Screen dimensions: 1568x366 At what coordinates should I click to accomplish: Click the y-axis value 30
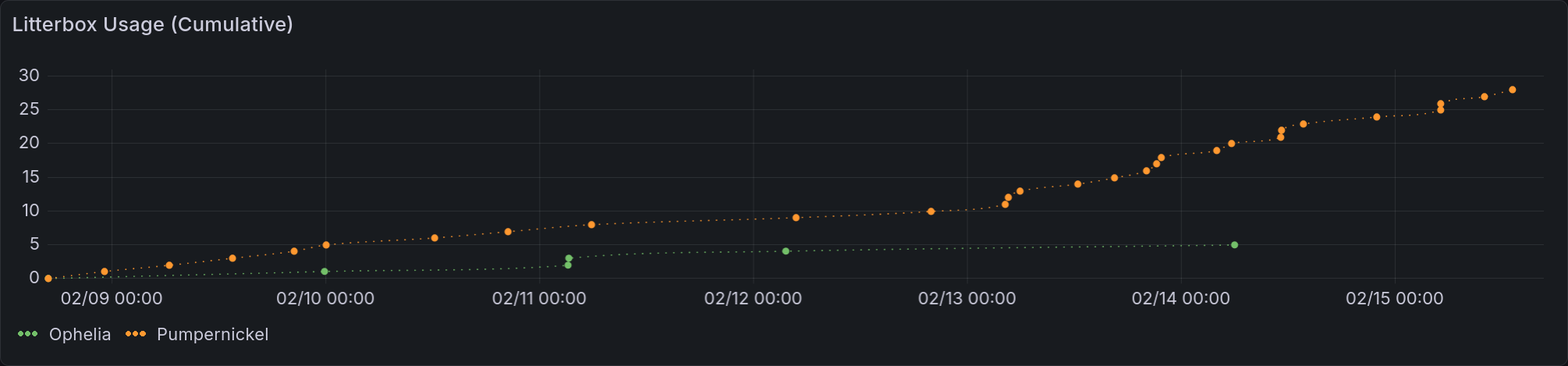[30, 76]
